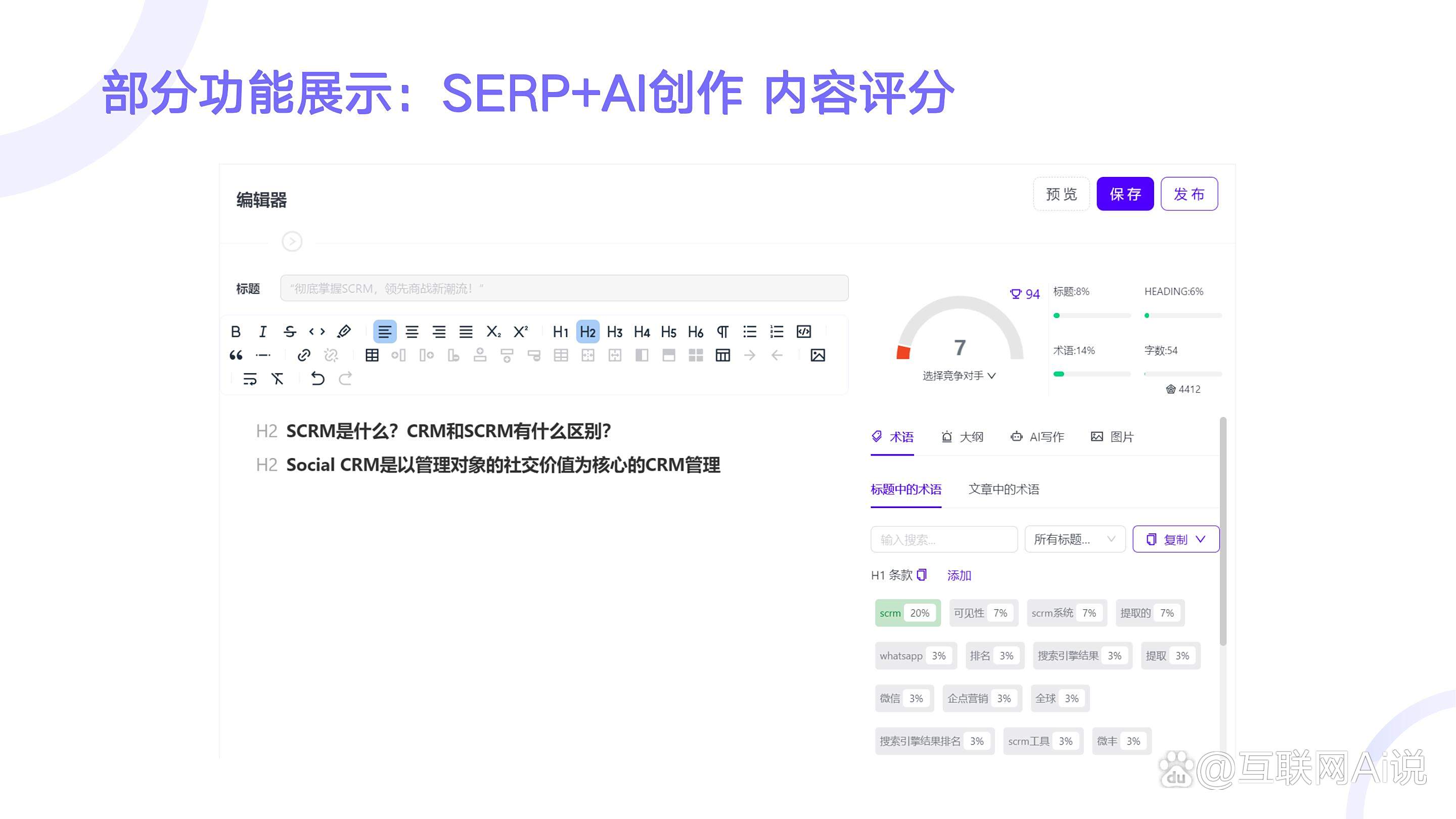The width and height of the screenshot is (1456, 819).
Task: Open the 所有标题 filter dropdown
Action: coord(1075,539)
